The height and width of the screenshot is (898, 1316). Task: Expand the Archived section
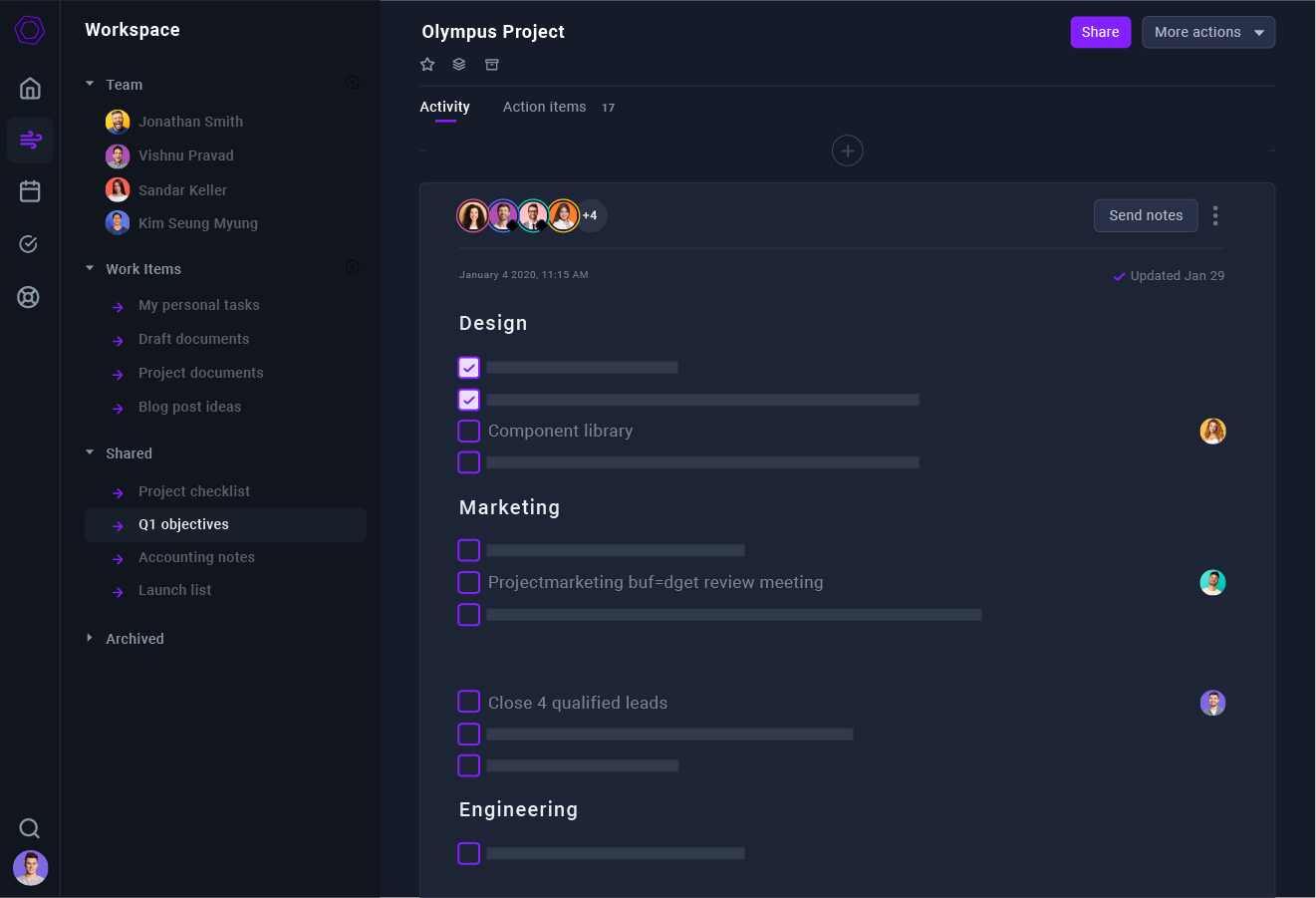[91, 638]
